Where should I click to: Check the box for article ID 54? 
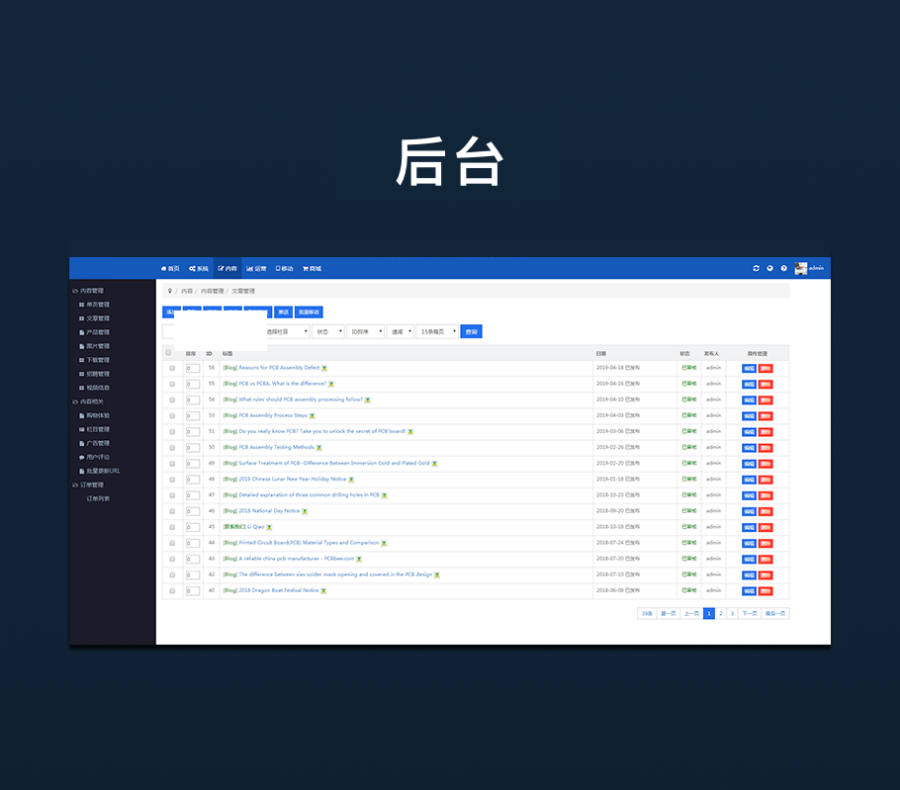pos(172,400)
